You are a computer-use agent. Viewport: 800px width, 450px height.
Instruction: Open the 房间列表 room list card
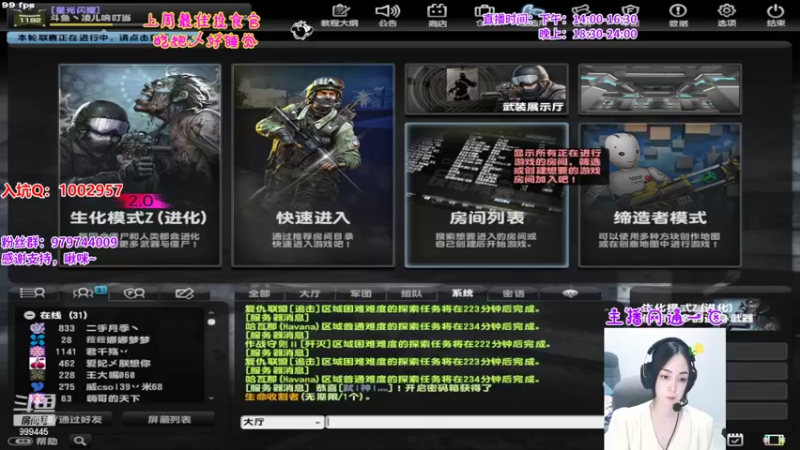coord(486,195)
